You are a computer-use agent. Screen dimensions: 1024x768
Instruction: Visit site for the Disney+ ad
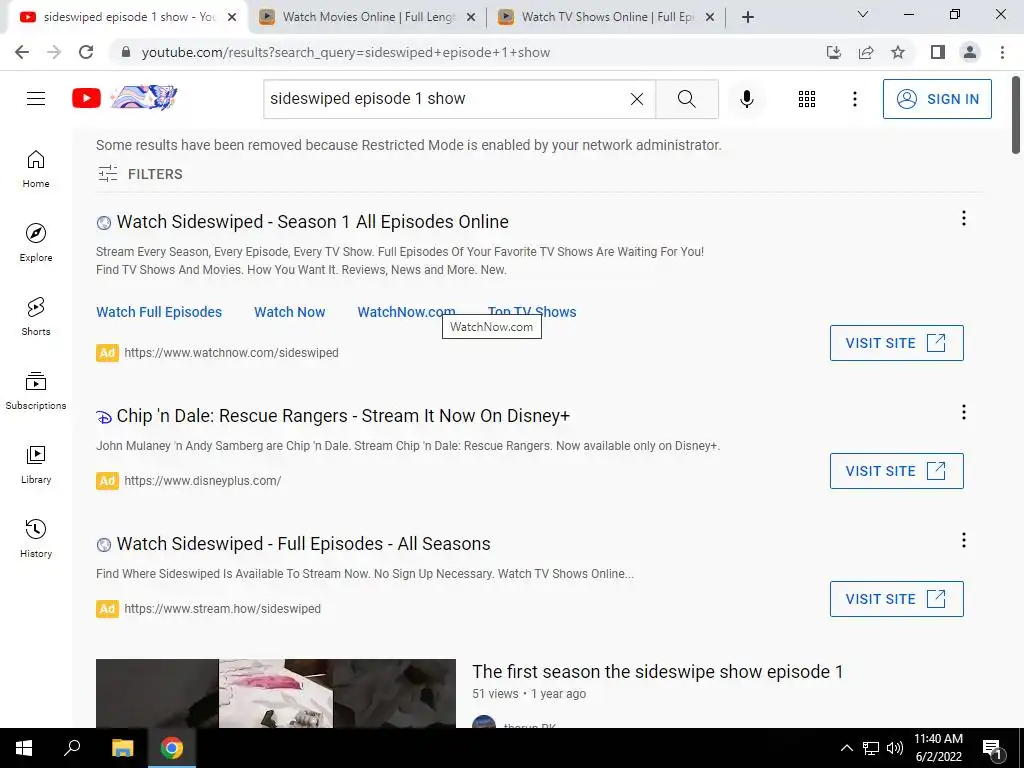pos(896,471)
